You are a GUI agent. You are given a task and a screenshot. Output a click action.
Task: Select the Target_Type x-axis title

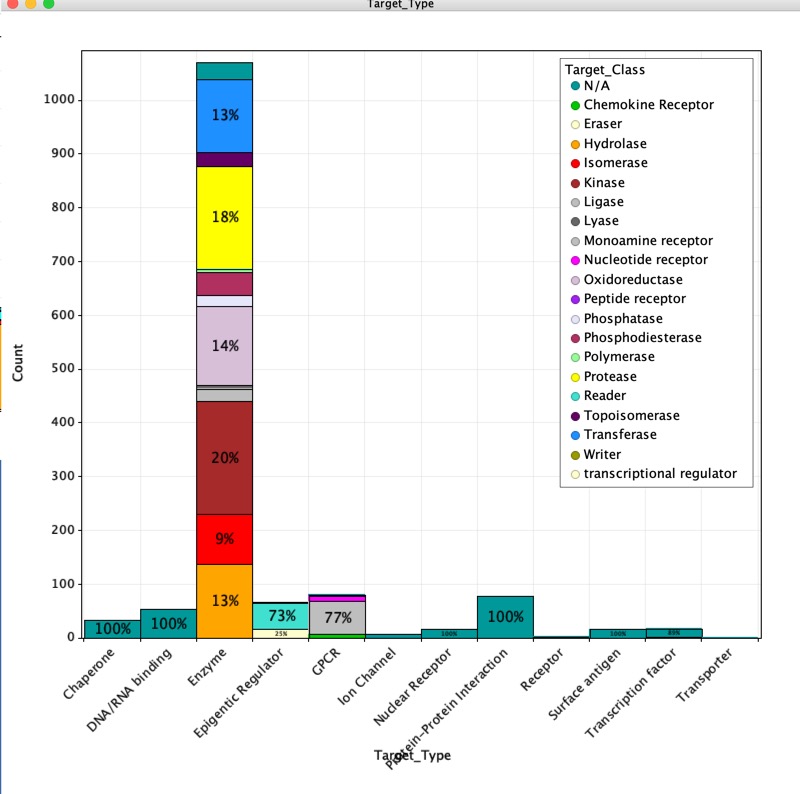(x=412, y=755)
